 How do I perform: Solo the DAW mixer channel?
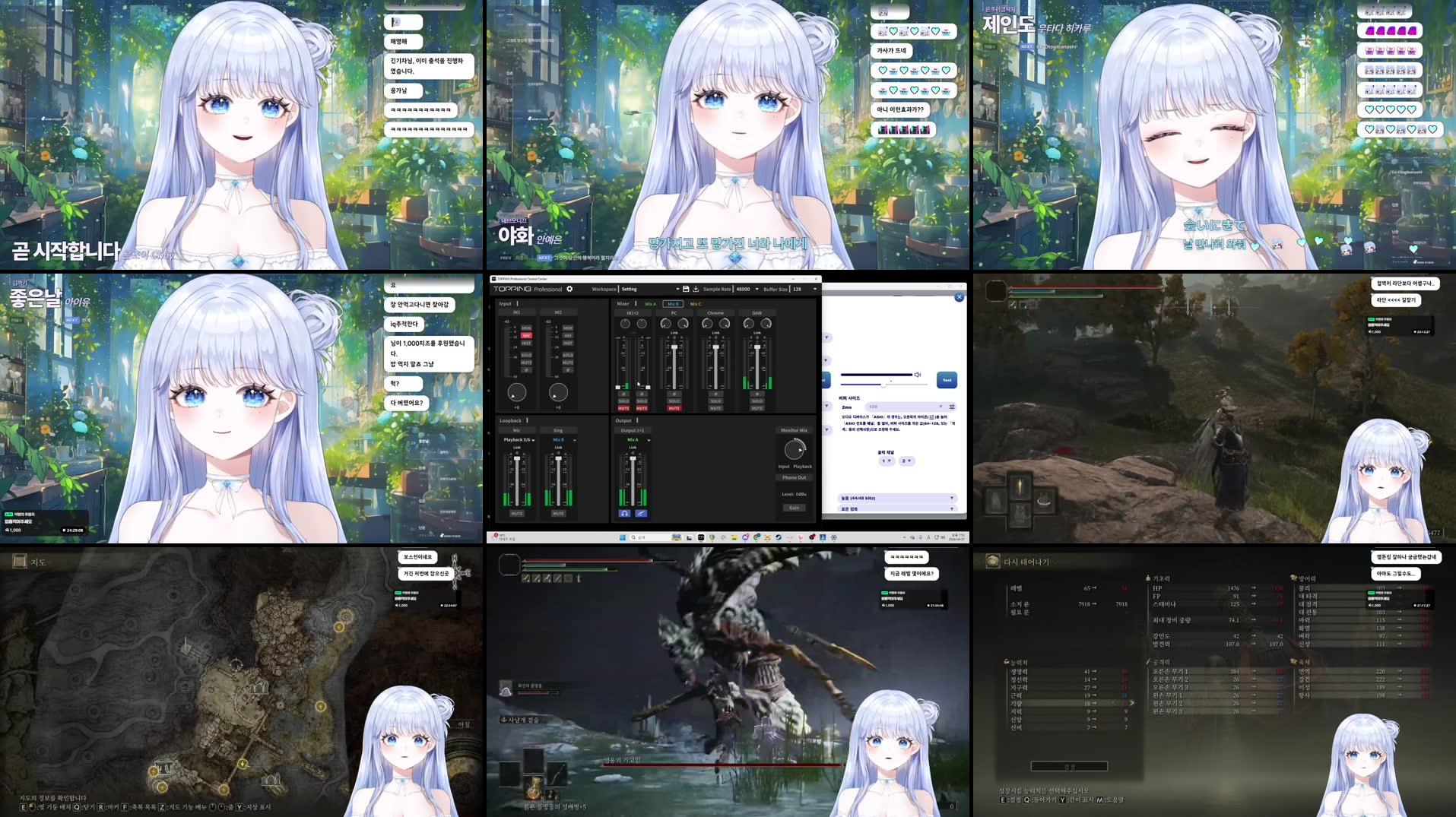coord(757,401)
